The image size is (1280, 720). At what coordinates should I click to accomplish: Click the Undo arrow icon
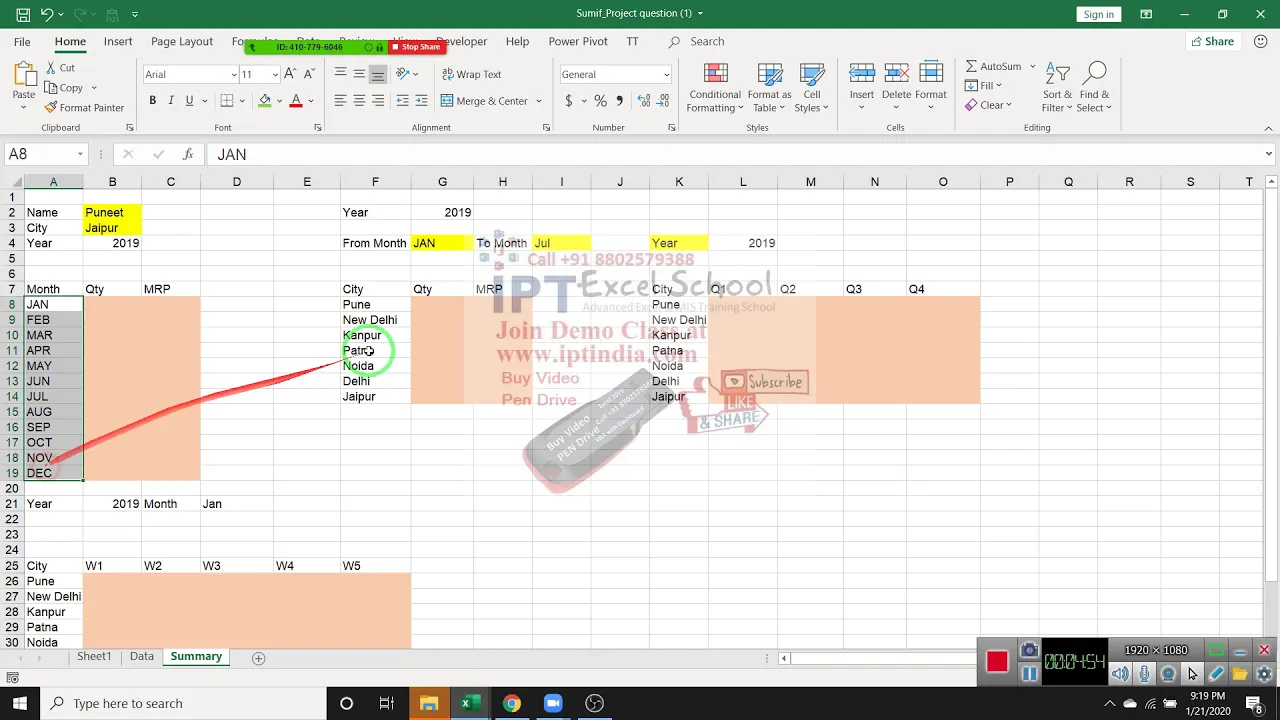tap(47, 14)
